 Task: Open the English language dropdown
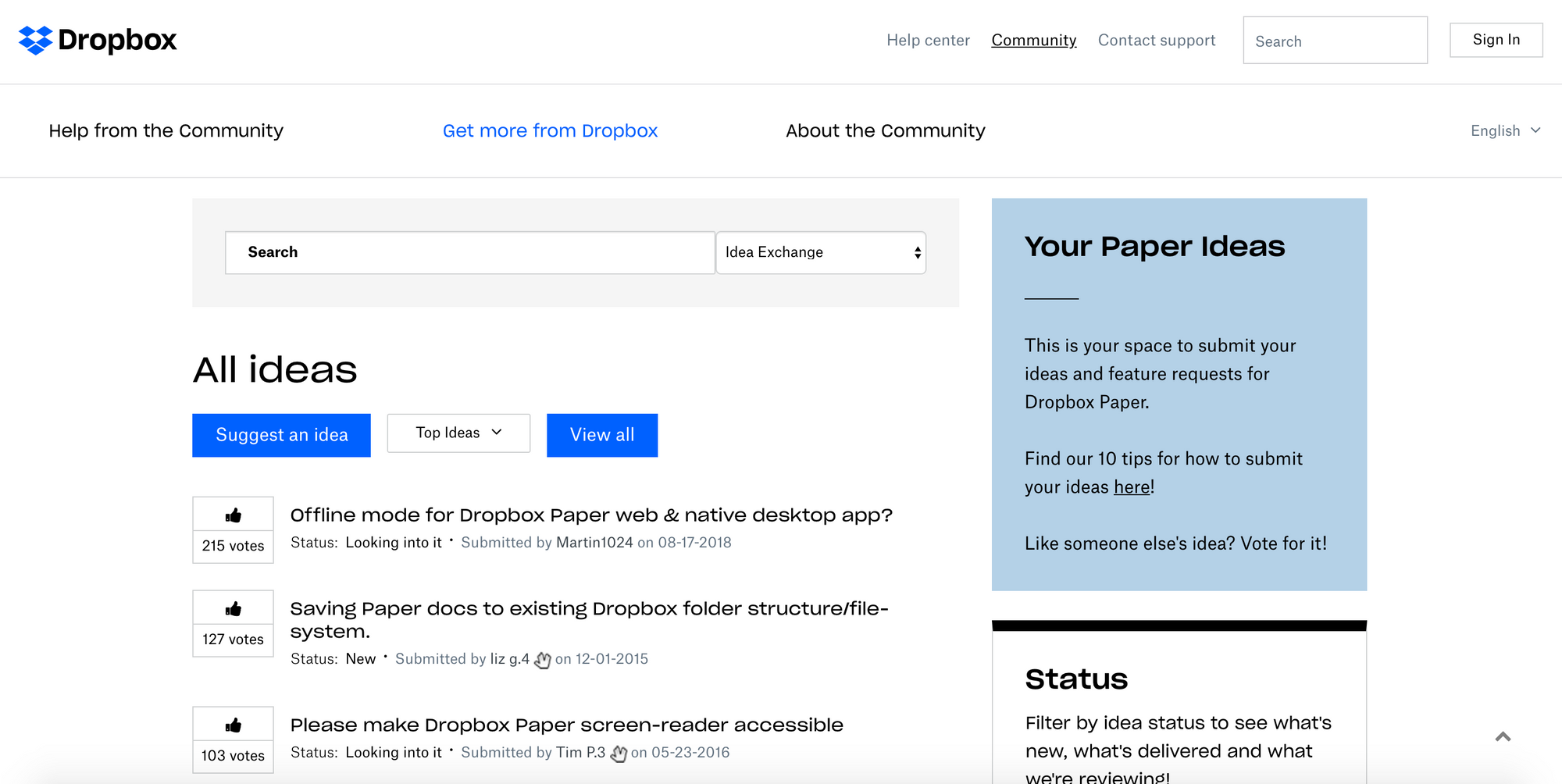tap(1505, 130)
